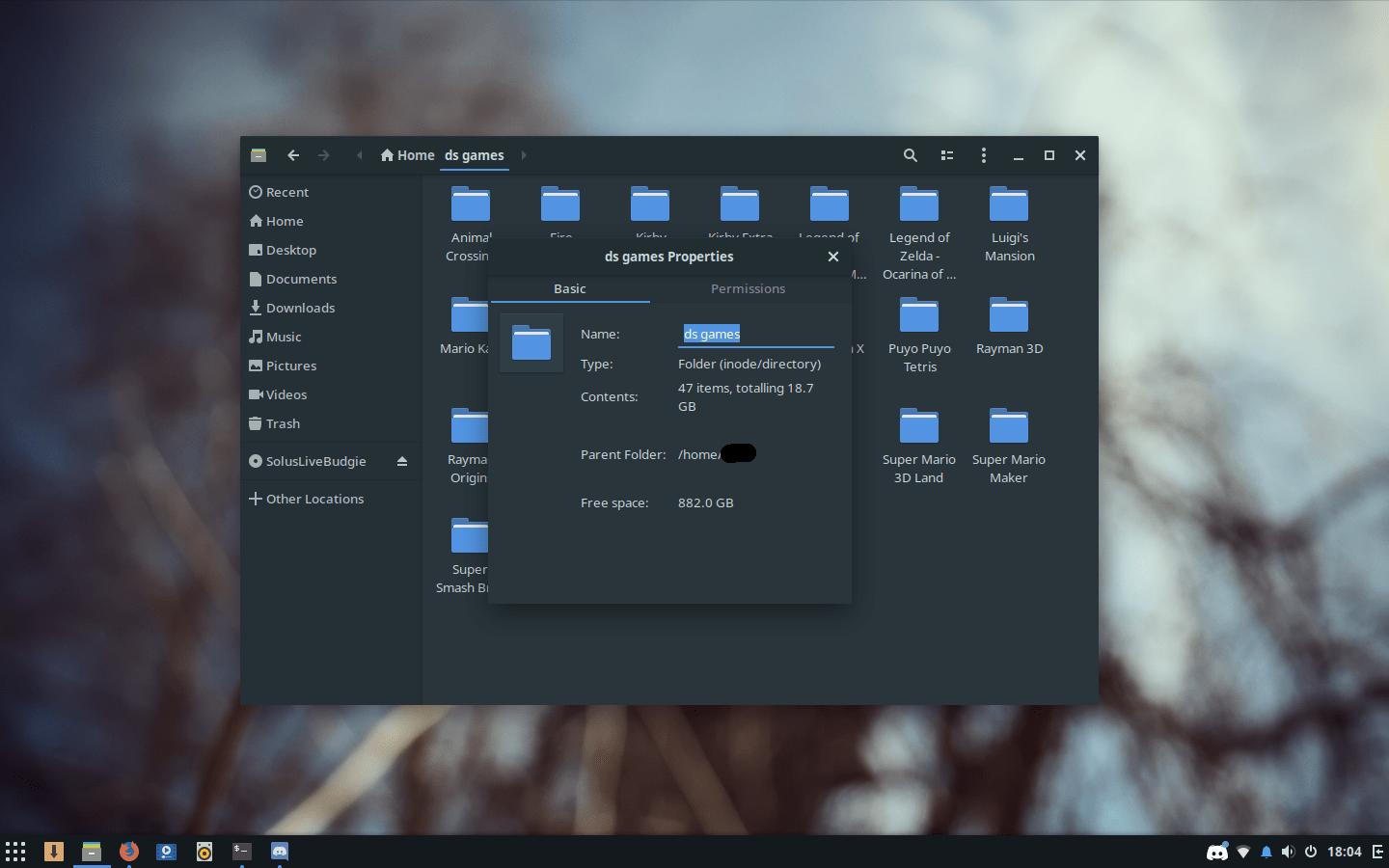The image size is (1389, 868).
Task: Click the "47 items, totalling 18.7 GB" text
Action: click(x=746, y=397)
